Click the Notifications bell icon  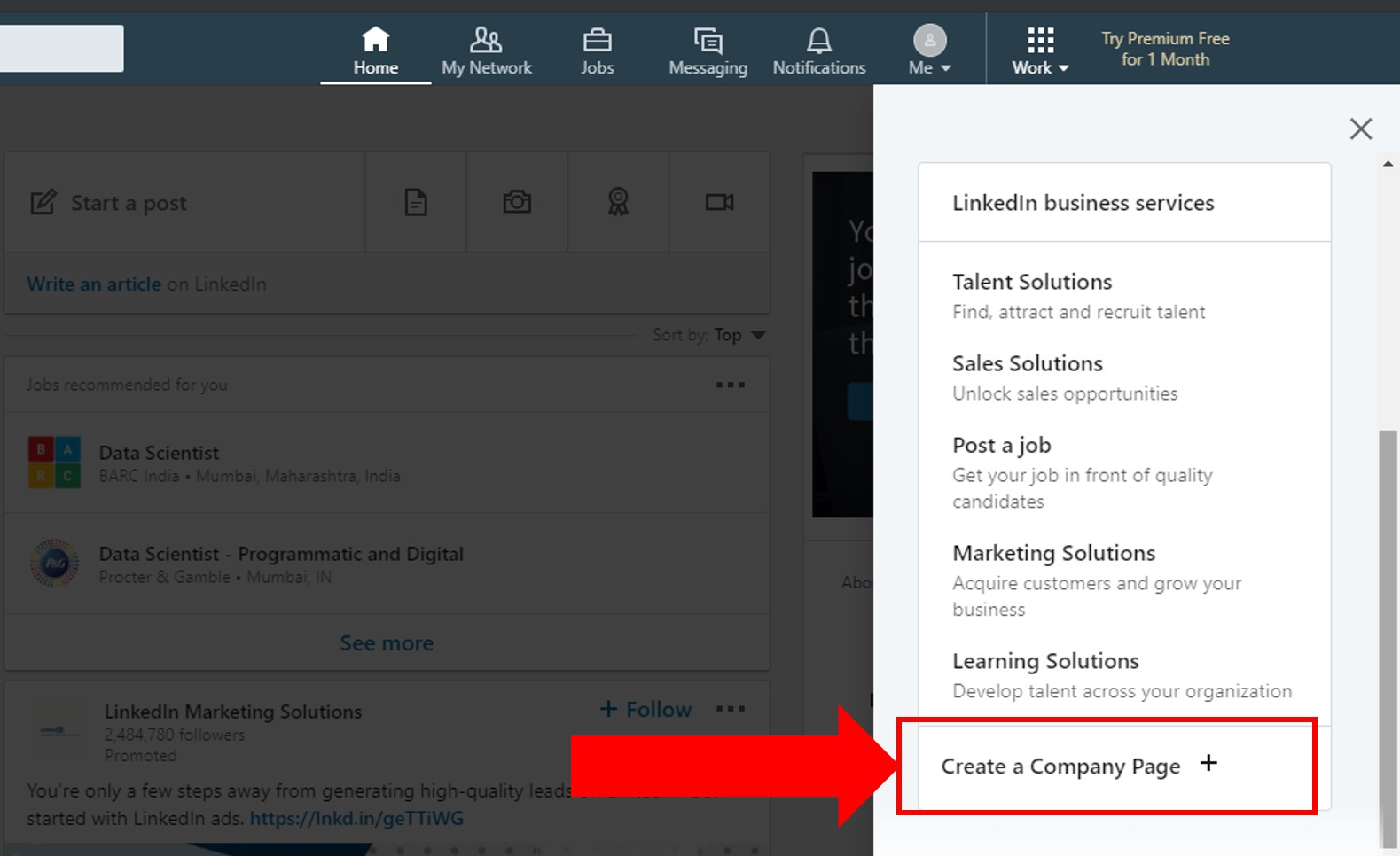818,40
